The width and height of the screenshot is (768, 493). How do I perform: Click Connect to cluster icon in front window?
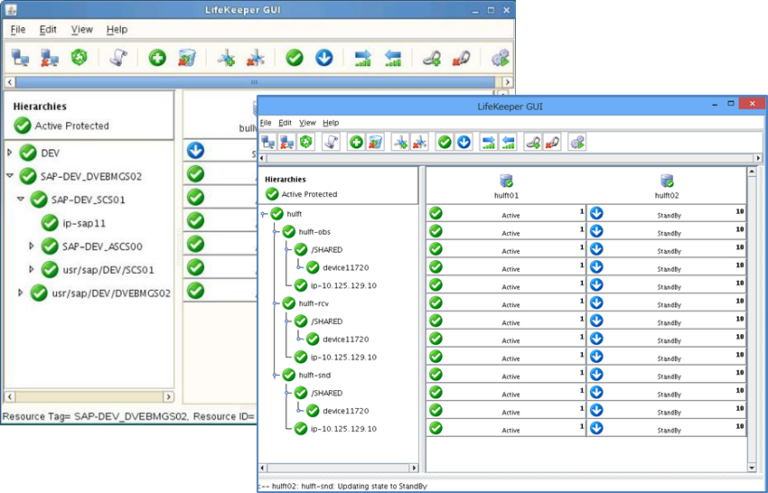268,142
